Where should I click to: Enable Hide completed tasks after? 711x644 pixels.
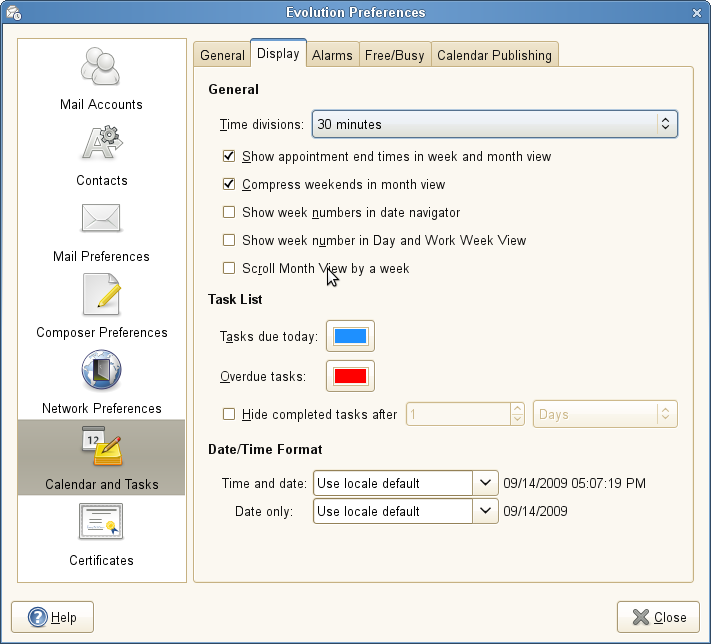[229, 414]
